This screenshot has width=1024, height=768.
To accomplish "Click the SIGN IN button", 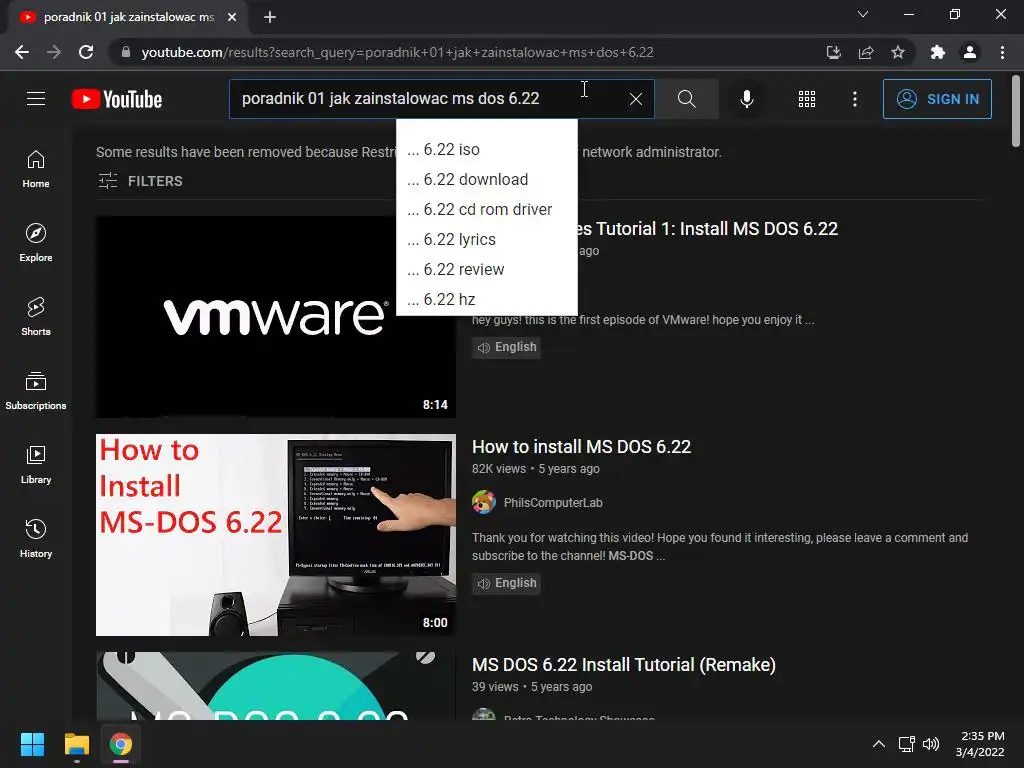I will (937, 99).
